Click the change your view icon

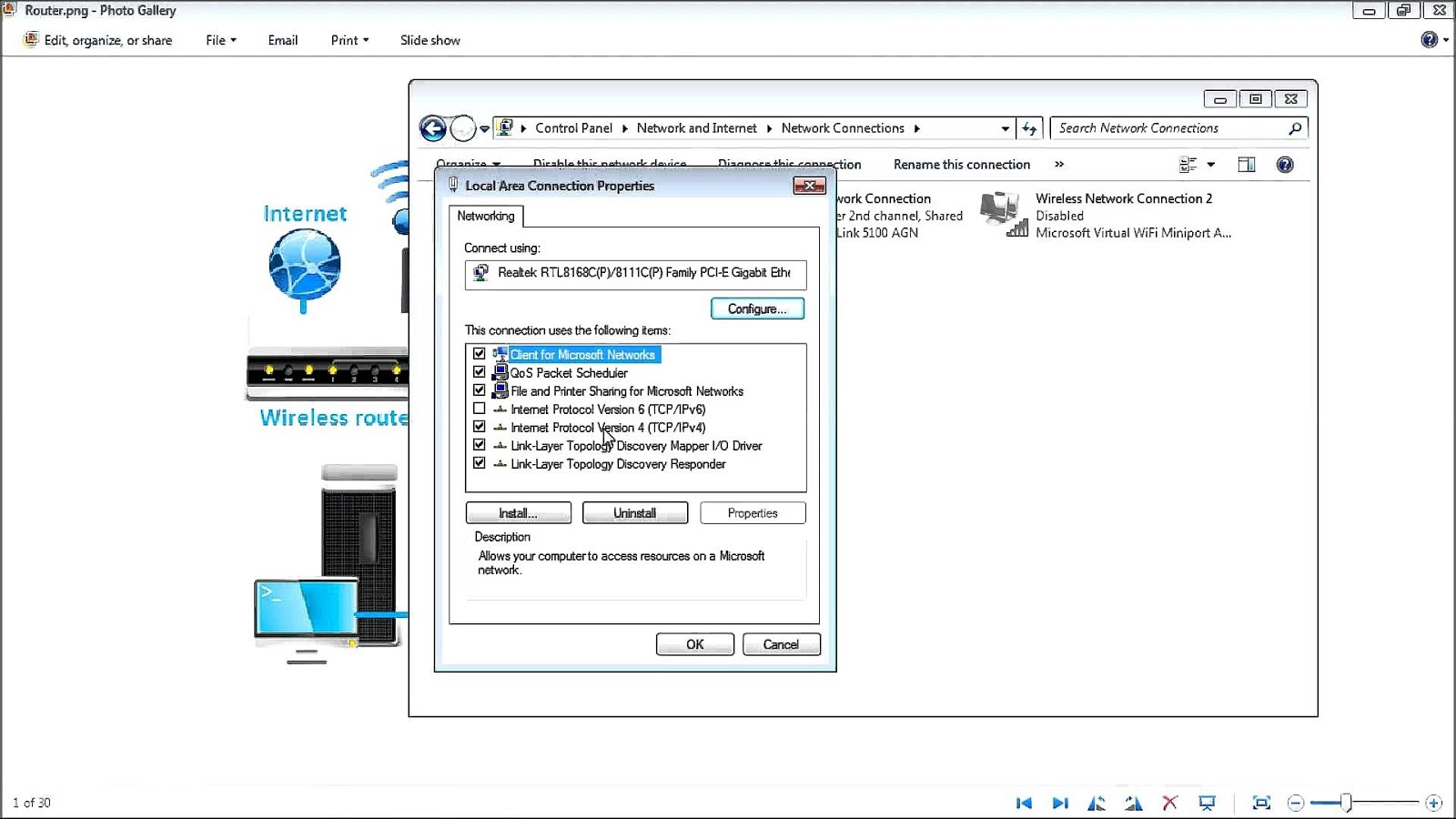1188,165
